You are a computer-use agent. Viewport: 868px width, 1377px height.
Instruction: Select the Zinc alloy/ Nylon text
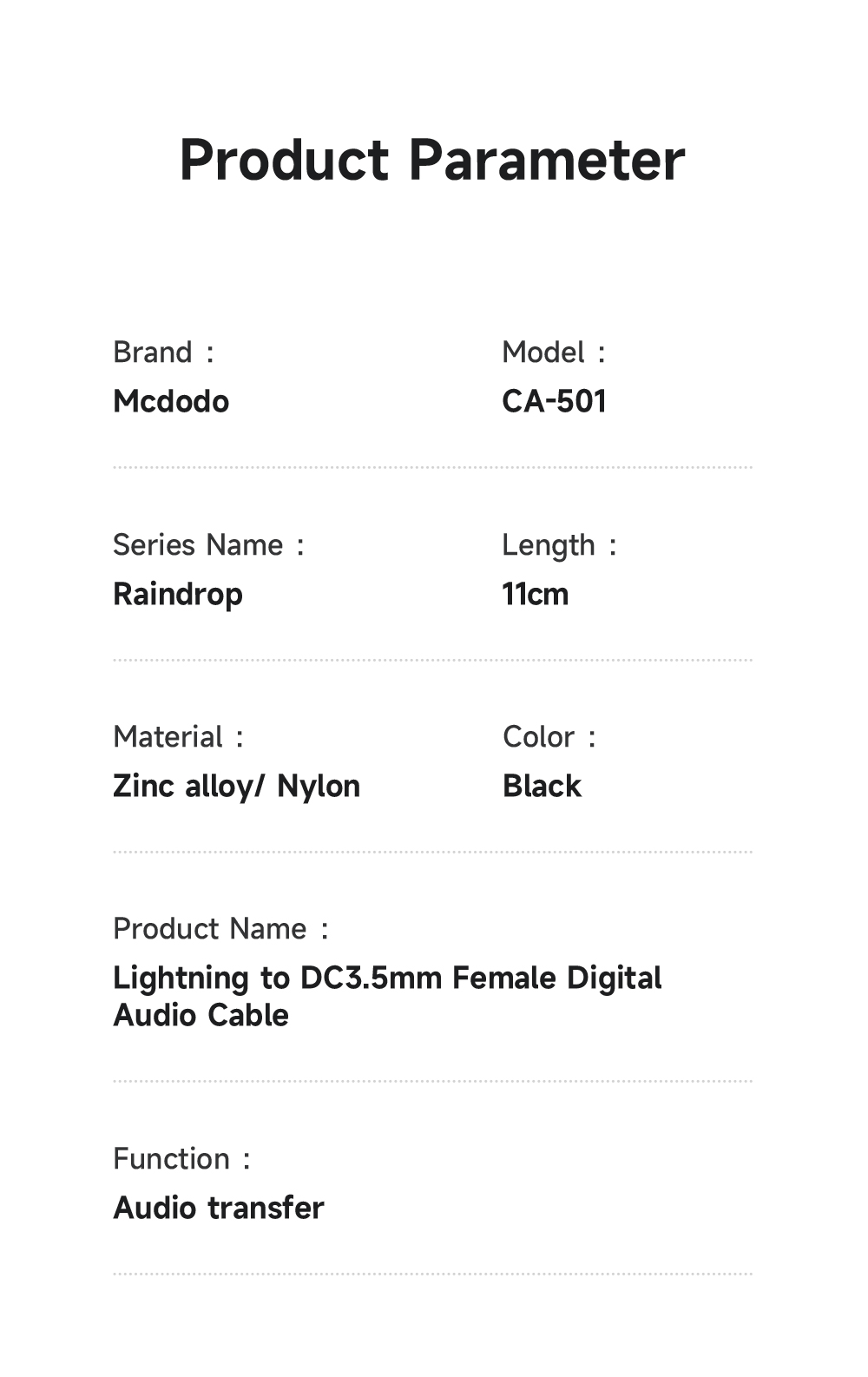tap(236, 787)
